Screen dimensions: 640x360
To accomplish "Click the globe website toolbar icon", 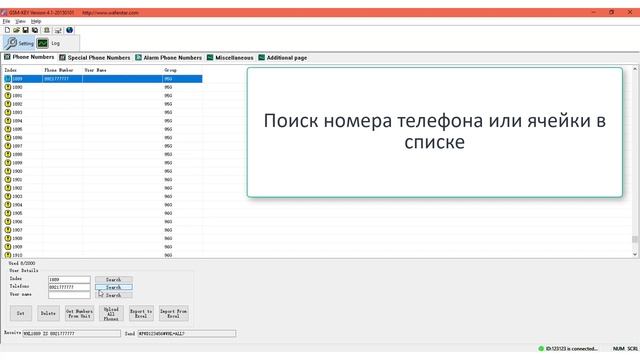I will tap(70, 30).
